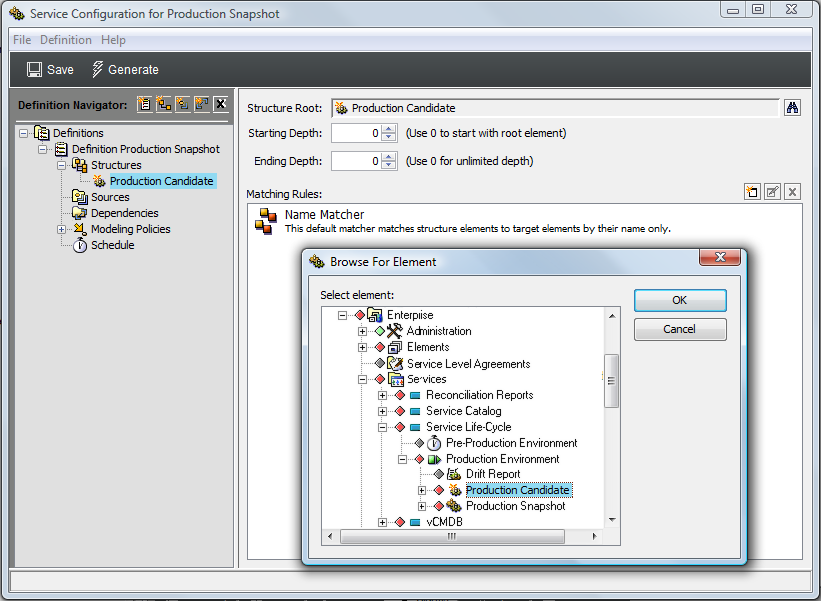Click the Generate toolbar button
The image size is (821, 601).
(125, 70)
